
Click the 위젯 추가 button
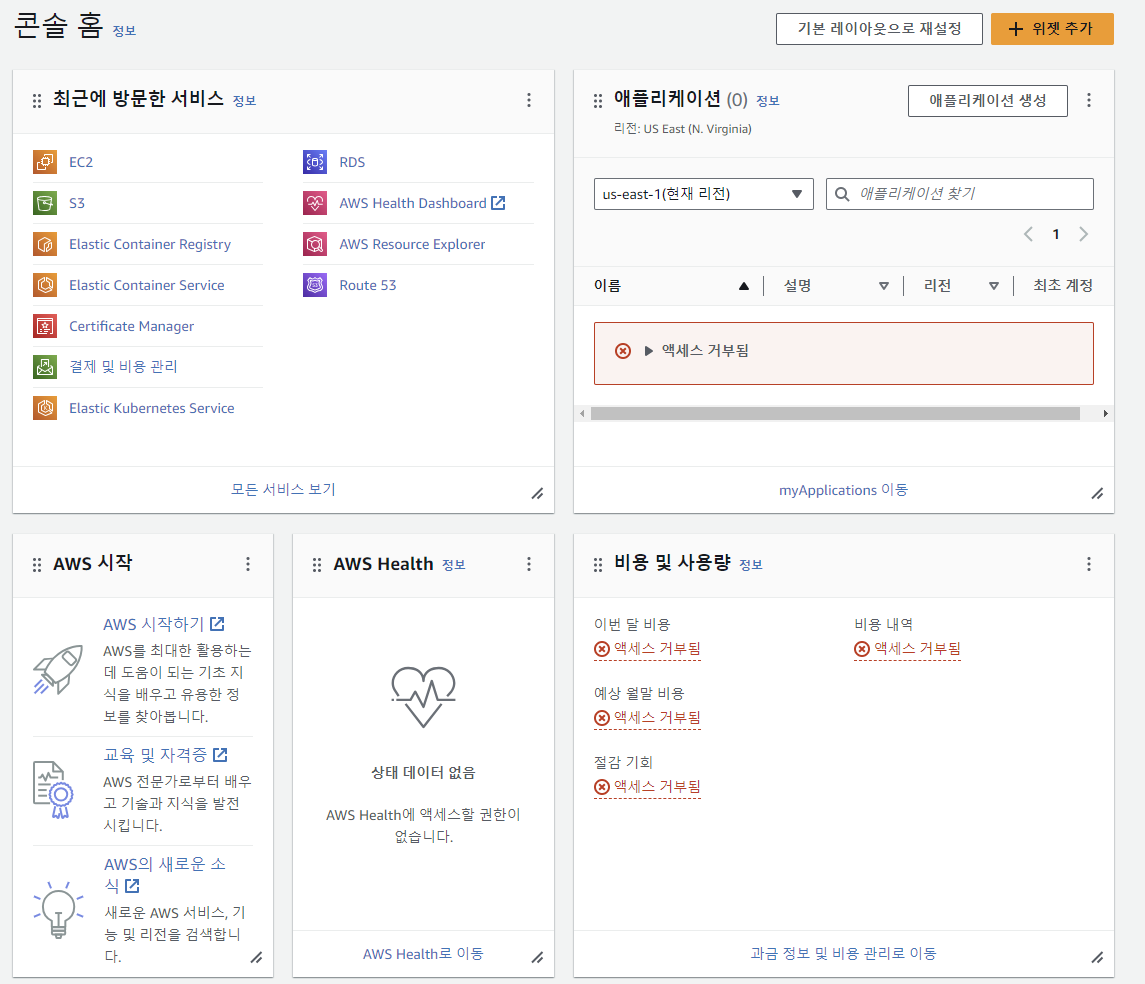click(x=1052, y=28)
